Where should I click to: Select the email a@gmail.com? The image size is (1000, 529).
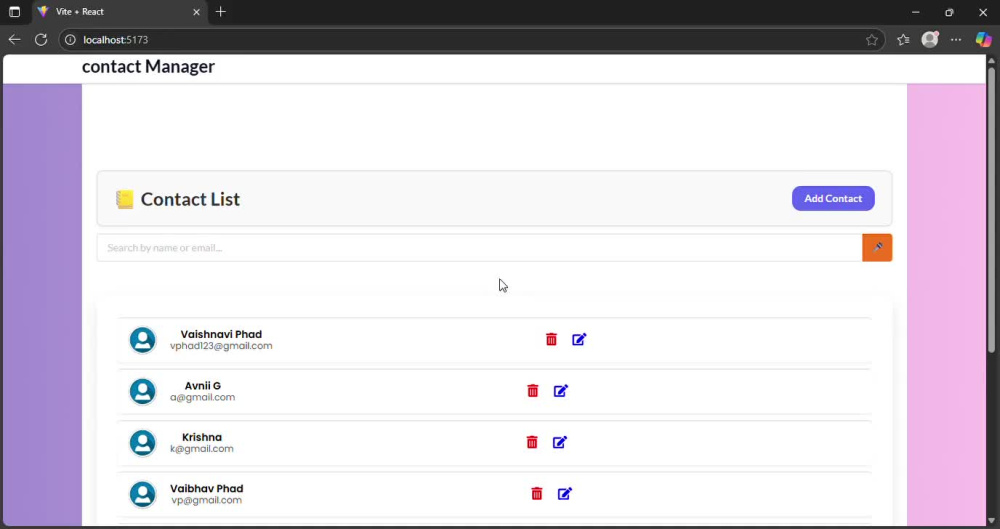(202, 397)
